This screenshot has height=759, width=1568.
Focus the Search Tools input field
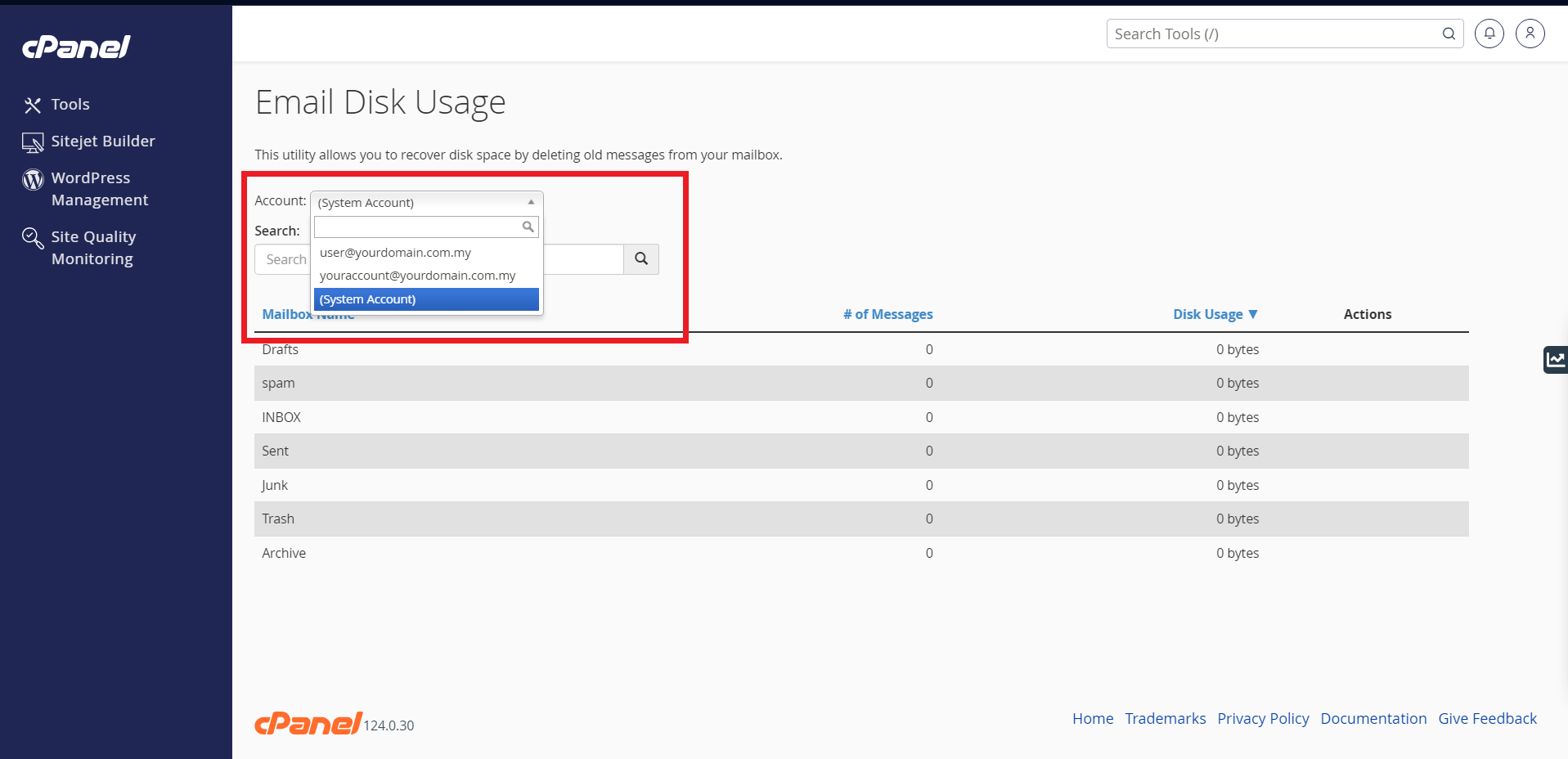[x=1272, y=34]
